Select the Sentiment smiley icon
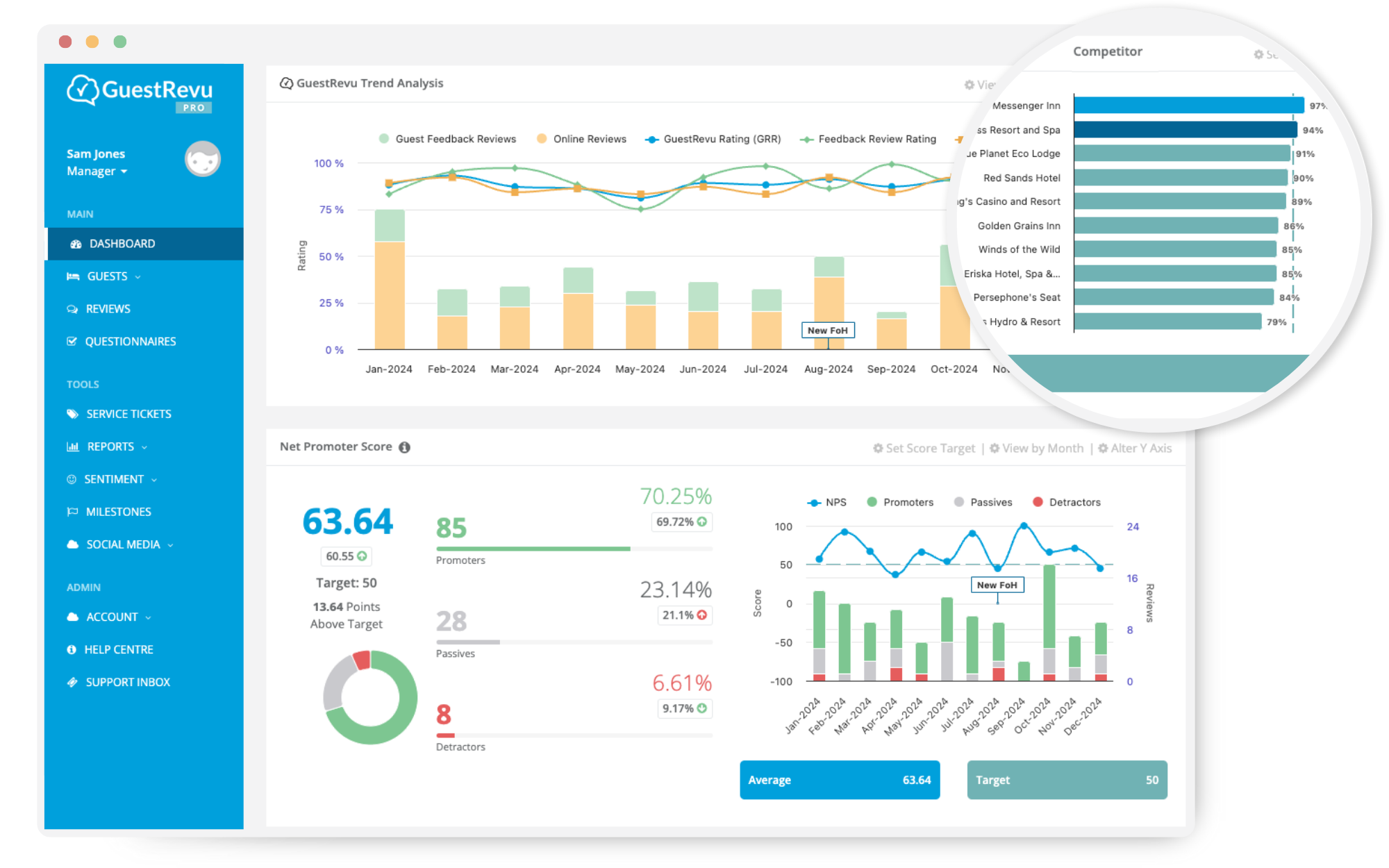The image size is (1389, 868). click(72, 478)
